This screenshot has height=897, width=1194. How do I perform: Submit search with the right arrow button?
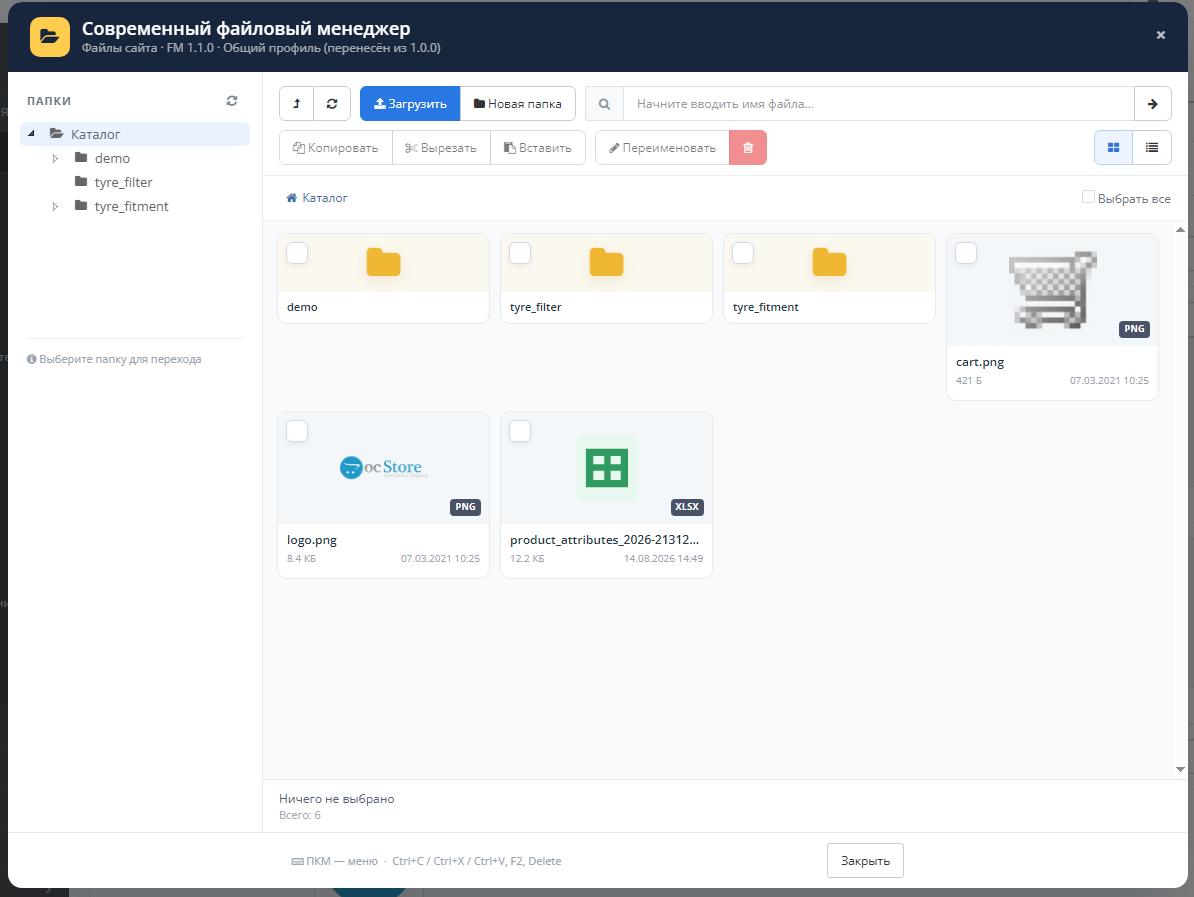coord(1152,104)
